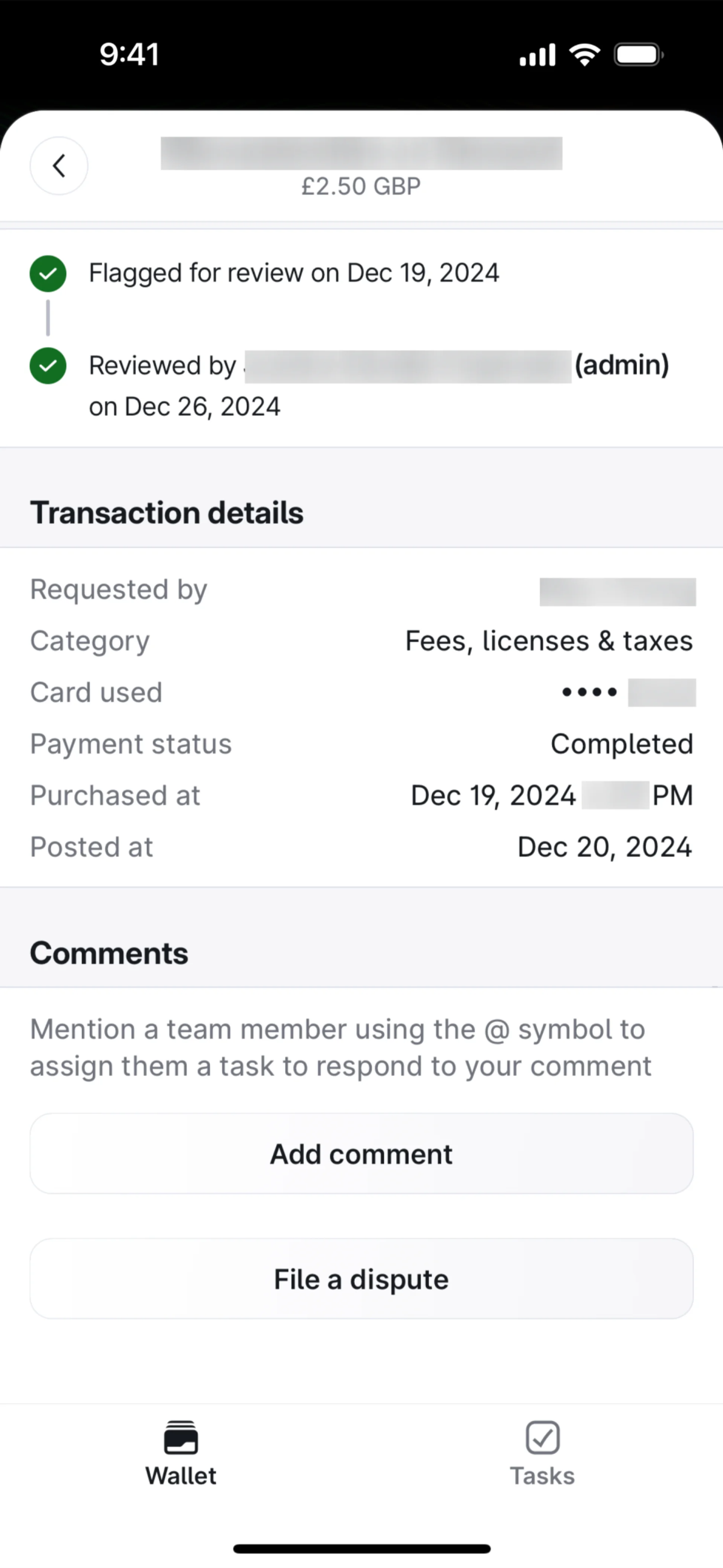Tap the Transaction details heading
This screenshot has width=723, height=1568.
(167, 512)
